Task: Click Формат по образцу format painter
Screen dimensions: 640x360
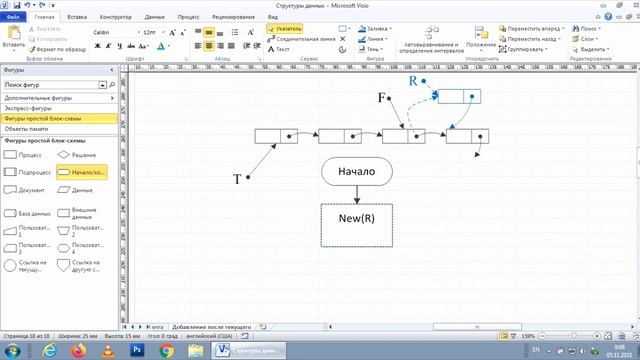Action: click(x=58, y=49)
